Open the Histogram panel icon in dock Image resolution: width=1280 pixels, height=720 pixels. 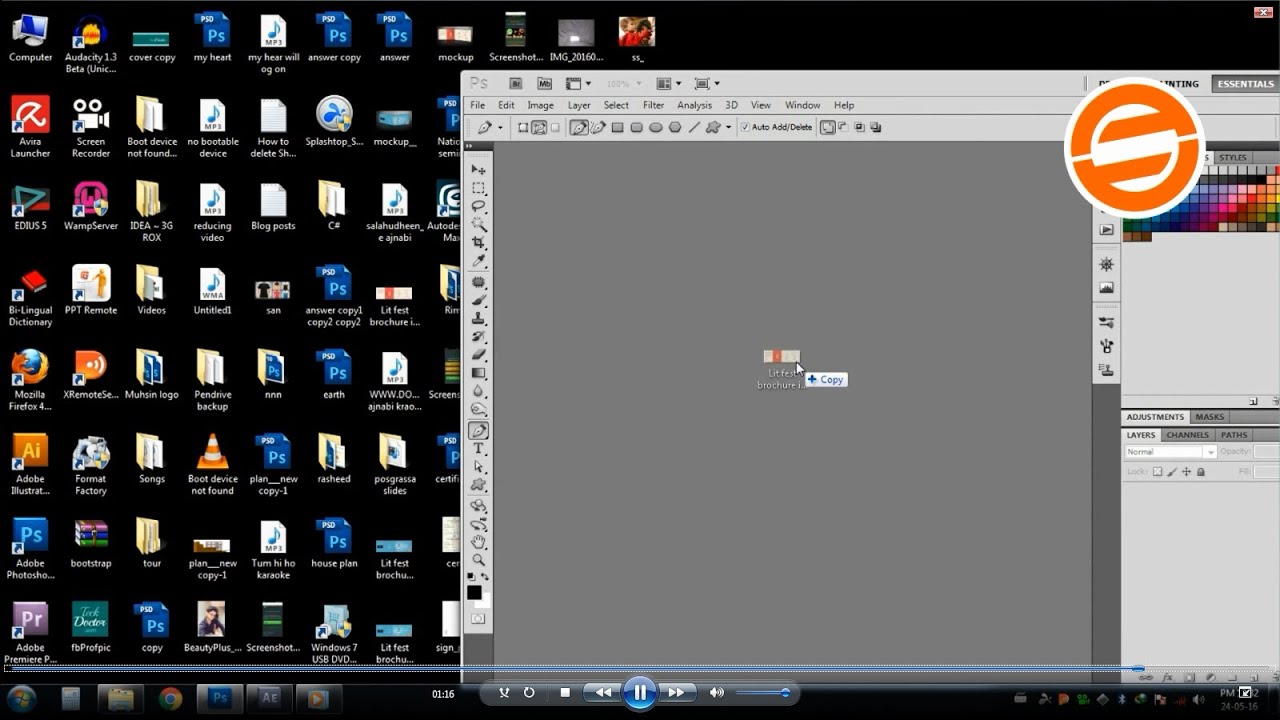point(1106,288)
